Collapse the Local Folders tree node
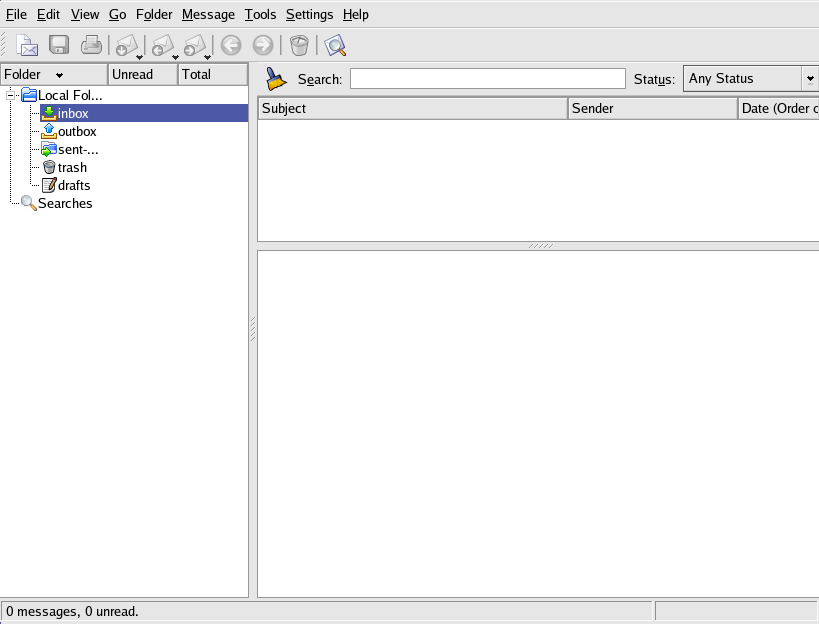Screen dimensions: 819x624 pos(11,95)
